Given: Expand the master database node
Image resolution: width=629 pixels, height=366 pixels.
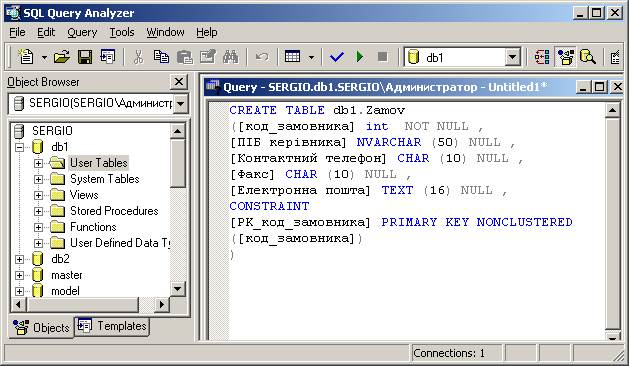Looking at the screenshot, I should (x=19, y=275).
